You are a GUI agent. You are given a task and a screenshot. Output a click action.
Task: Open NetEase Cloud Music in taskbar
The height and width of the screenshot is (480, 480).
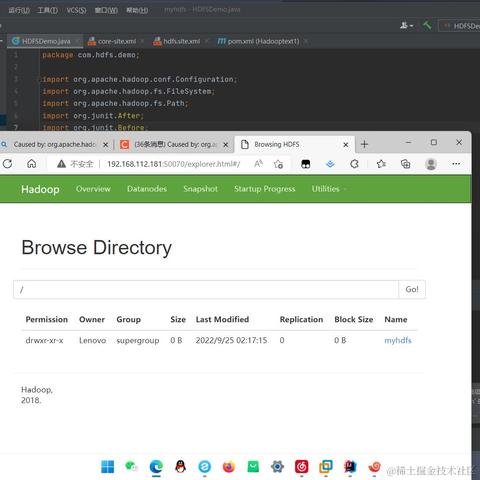point(301,467)
